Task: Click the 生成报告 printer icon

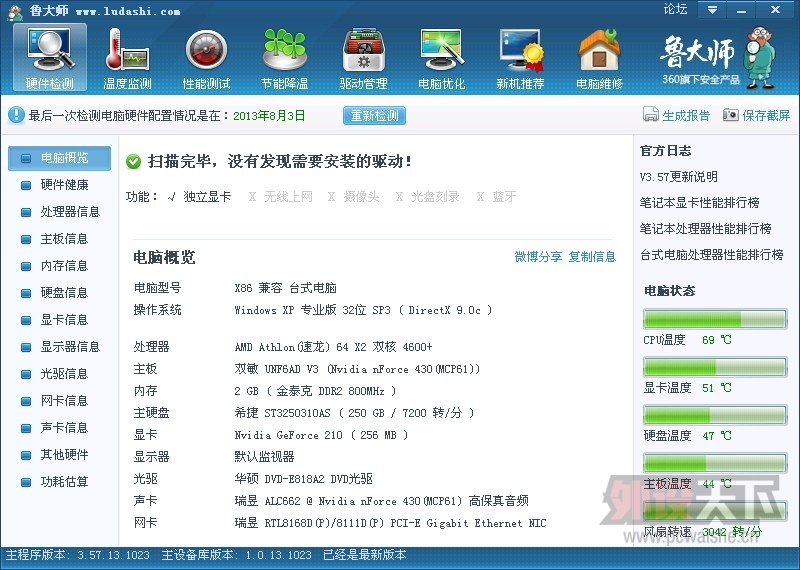Action: coord(651,115)
